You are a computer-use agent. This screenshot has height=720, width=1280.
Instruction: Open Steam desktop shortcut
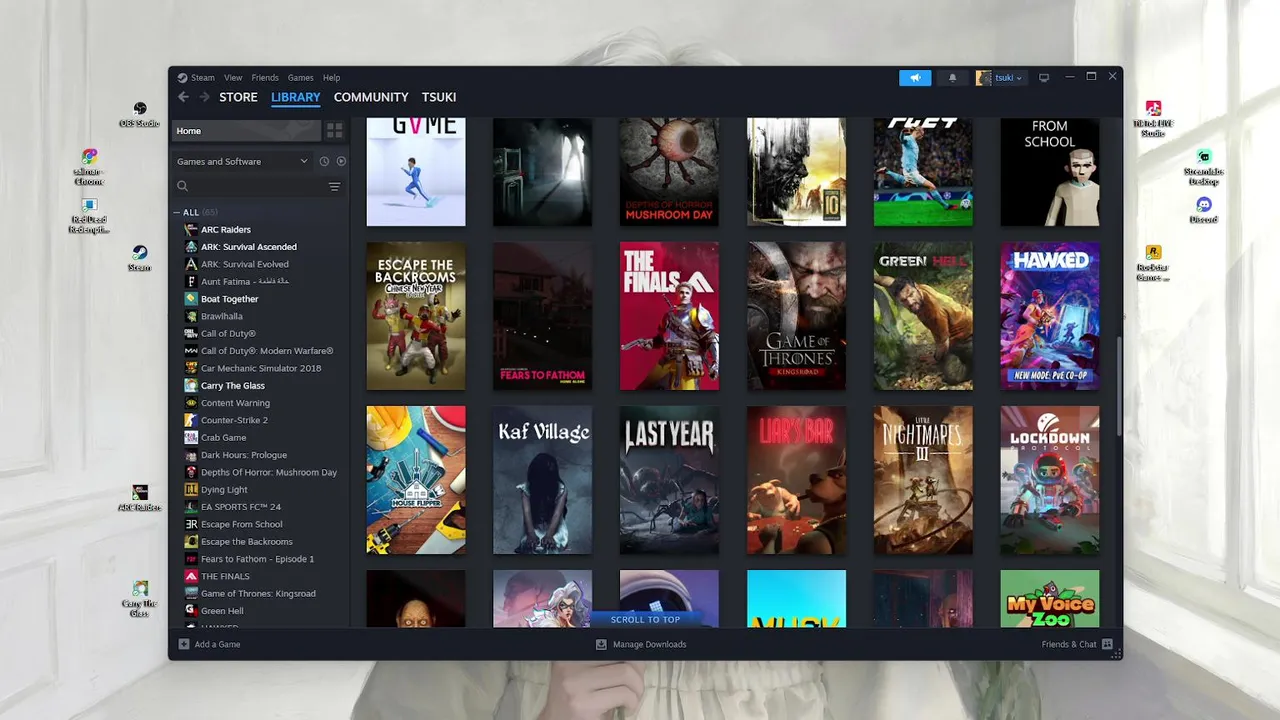[140, 258]
